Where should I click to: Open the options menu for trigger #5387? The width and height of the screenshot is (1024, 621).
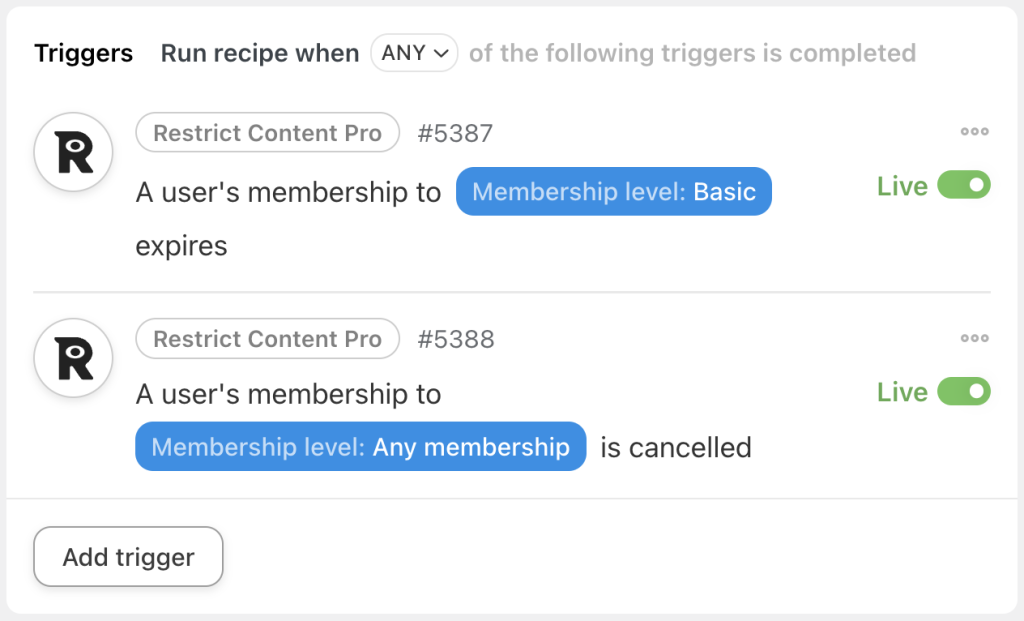click(974, 131)
